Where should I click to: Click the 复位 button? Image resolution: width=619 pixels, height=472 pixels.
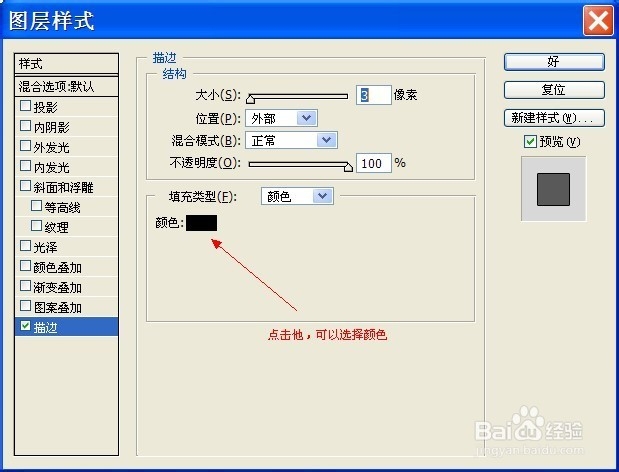point(554,90)
